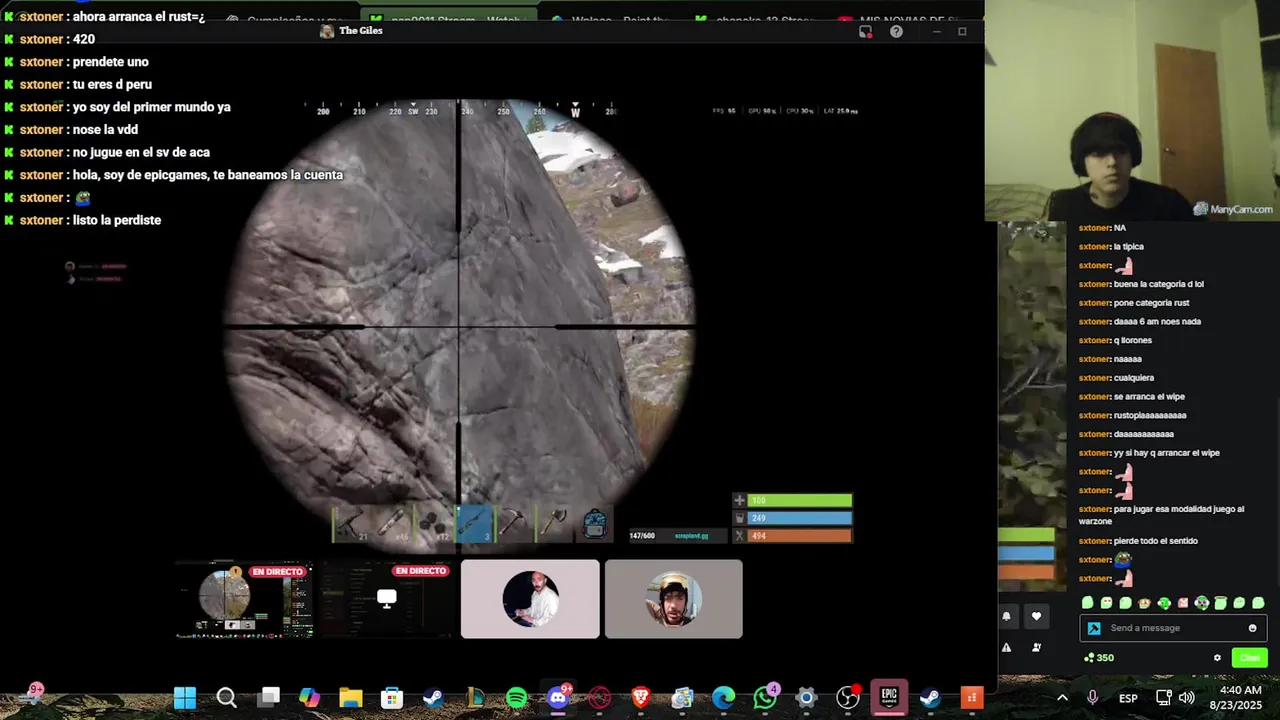Image resolution: width=1280 pixels, height=720 pixels.
Task: Open Microsoft Edge from the taskbar
Action: 724,697
